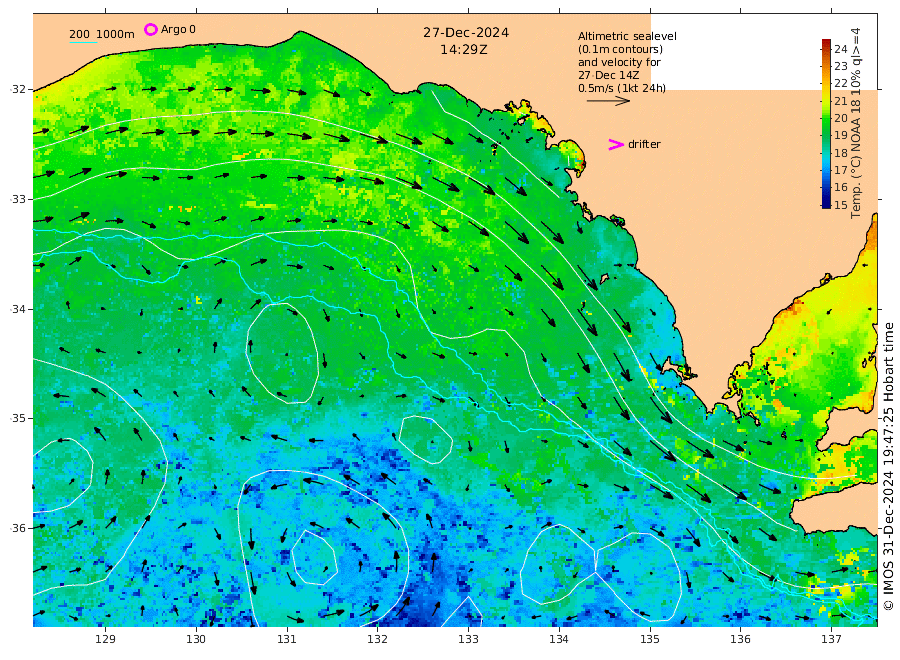Click the '27 Dec 14Z' caption line
900x660 pixels.
[608, 75]
